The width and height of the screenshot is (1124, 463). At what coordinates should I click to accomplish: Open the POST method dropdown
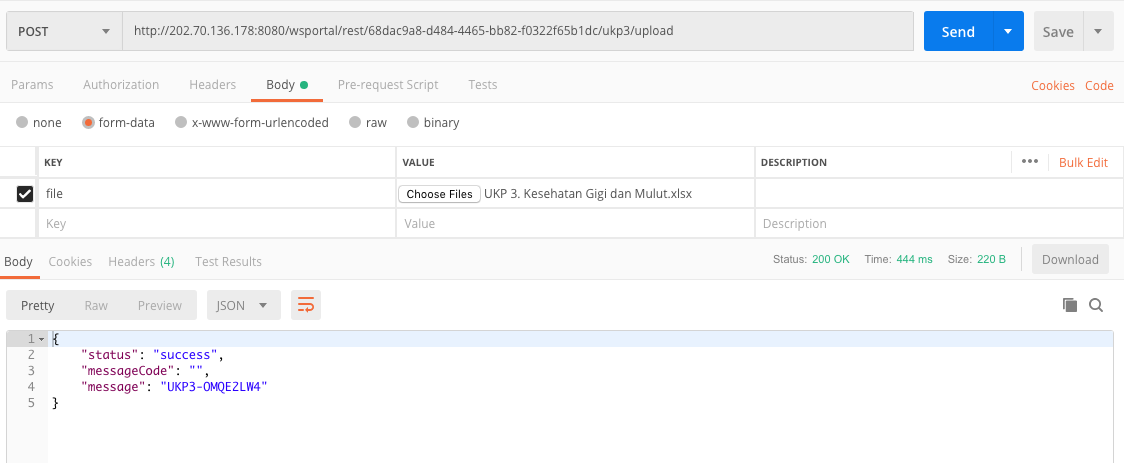click(x=65, y=32)
